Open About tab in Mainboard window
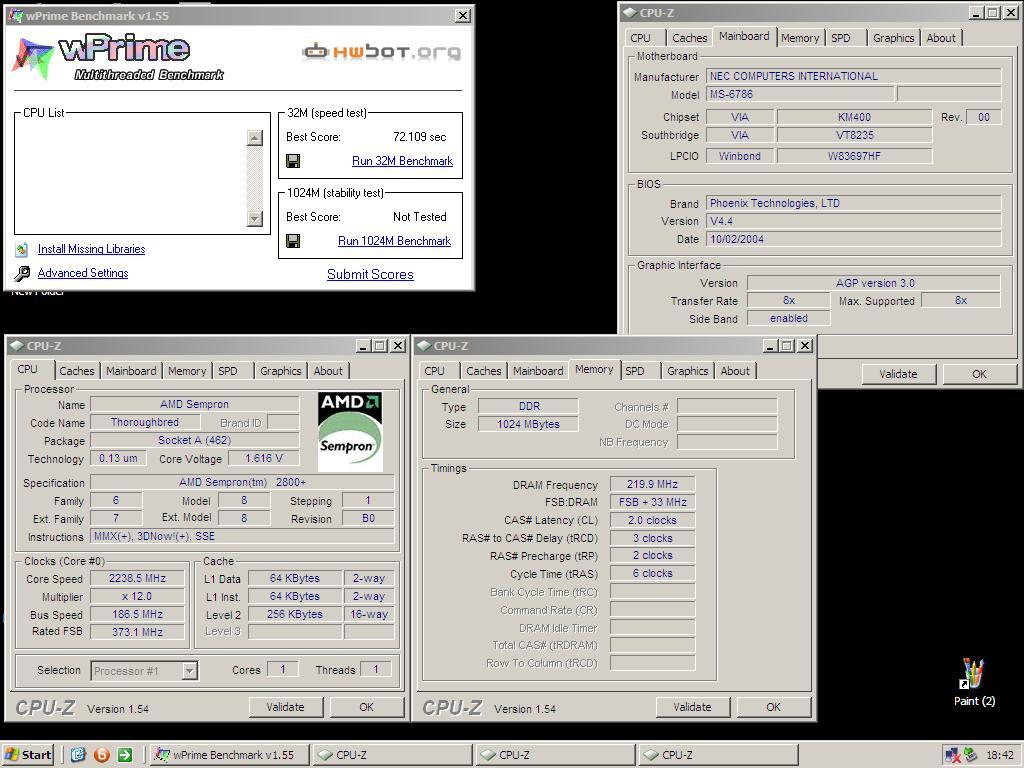 click(941, 38)
